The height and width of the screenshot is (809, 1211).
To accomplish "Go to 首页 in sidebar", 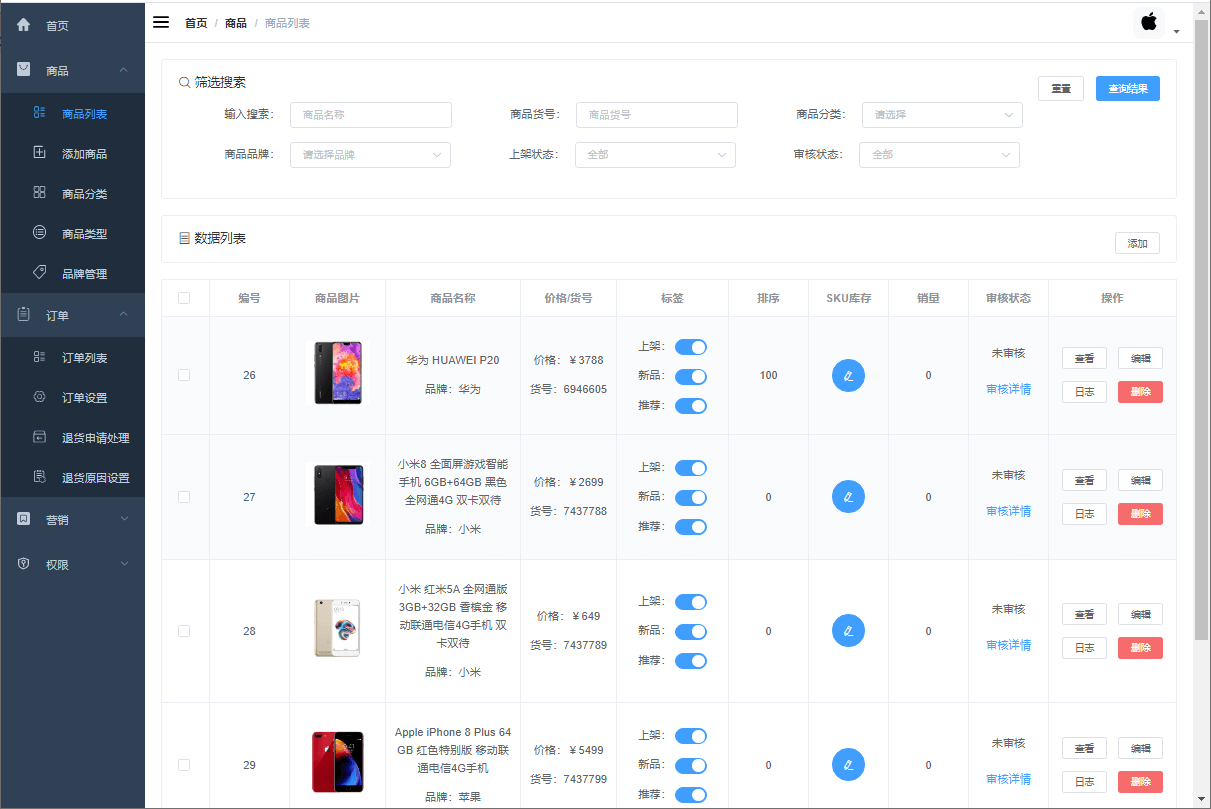I will tap(72, 25).
